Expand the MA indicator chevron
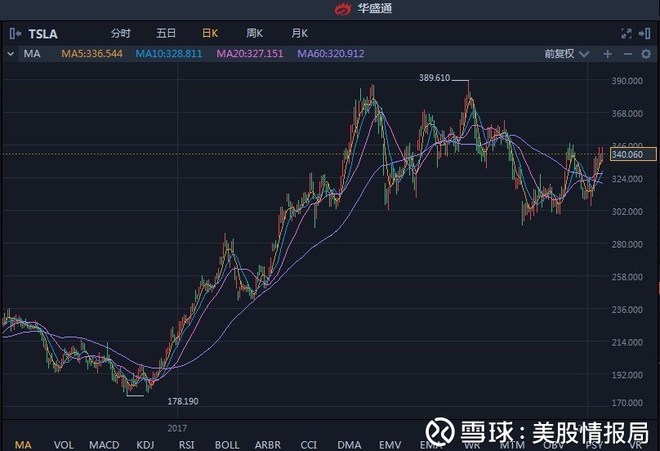 (12, 54)
